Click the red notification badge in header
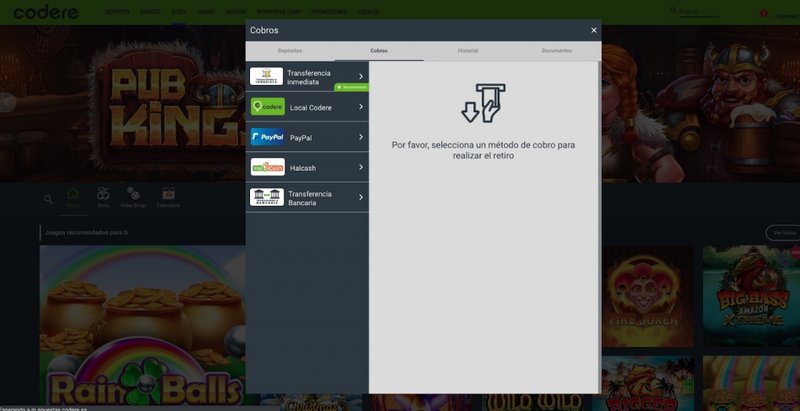800x411 pixels. tap(764, 13)
